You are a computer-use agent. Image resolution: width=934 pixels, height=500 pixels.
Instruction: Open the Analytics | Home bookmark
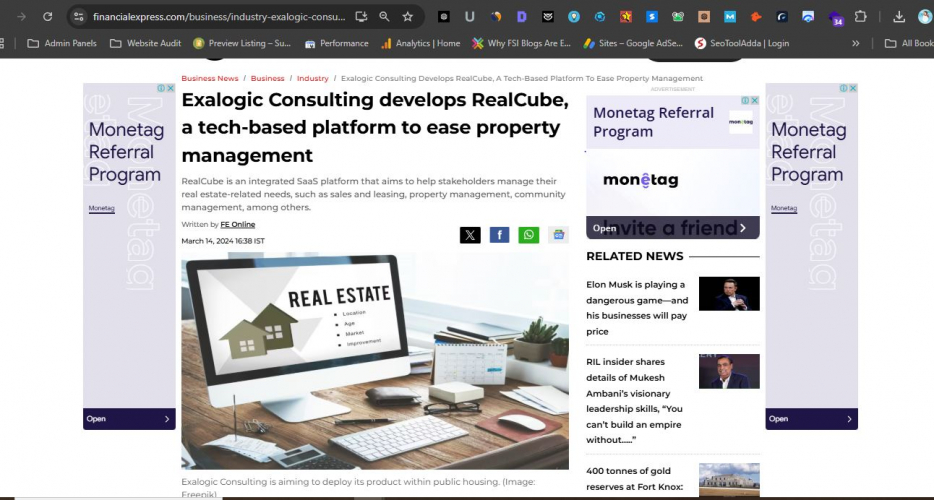(421, 43)
